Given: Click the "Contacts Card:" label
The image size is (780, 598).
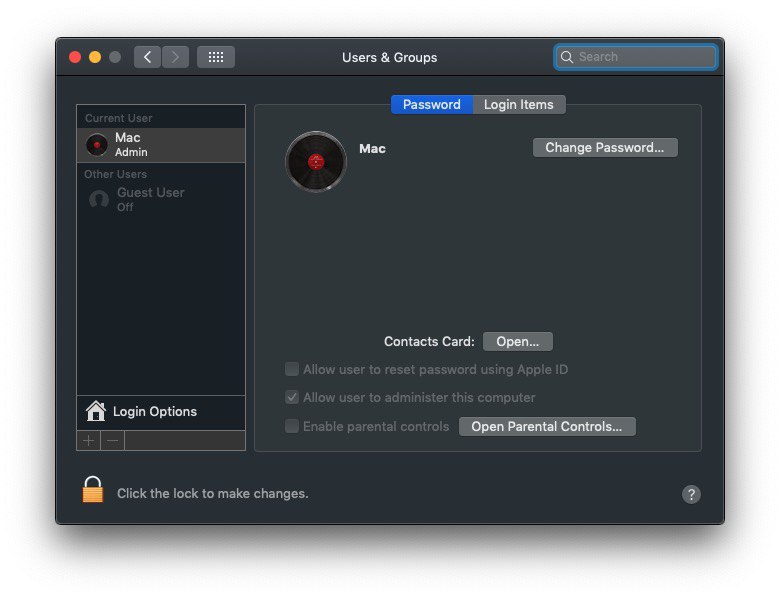Looking at the screenshot, I should (x=429, y=341).
